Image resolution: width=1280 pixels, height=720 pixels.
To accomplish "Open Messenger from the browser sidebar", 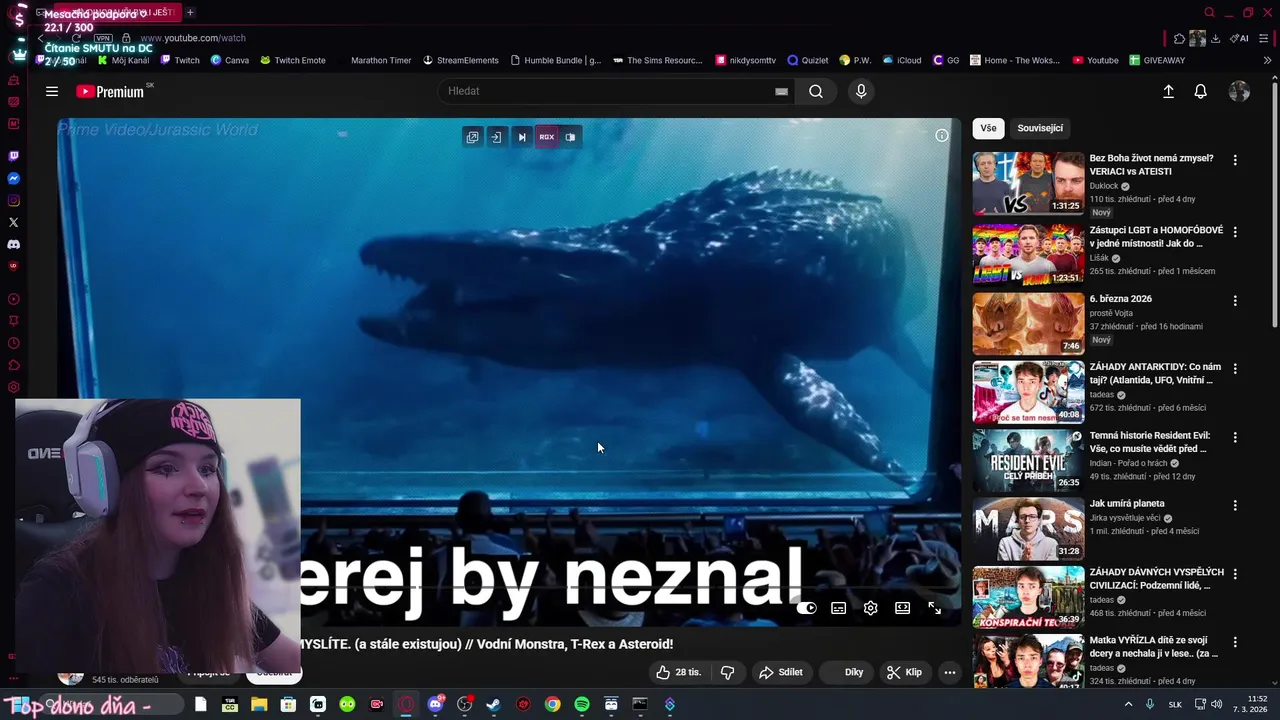I will click(x=13, y=178).
